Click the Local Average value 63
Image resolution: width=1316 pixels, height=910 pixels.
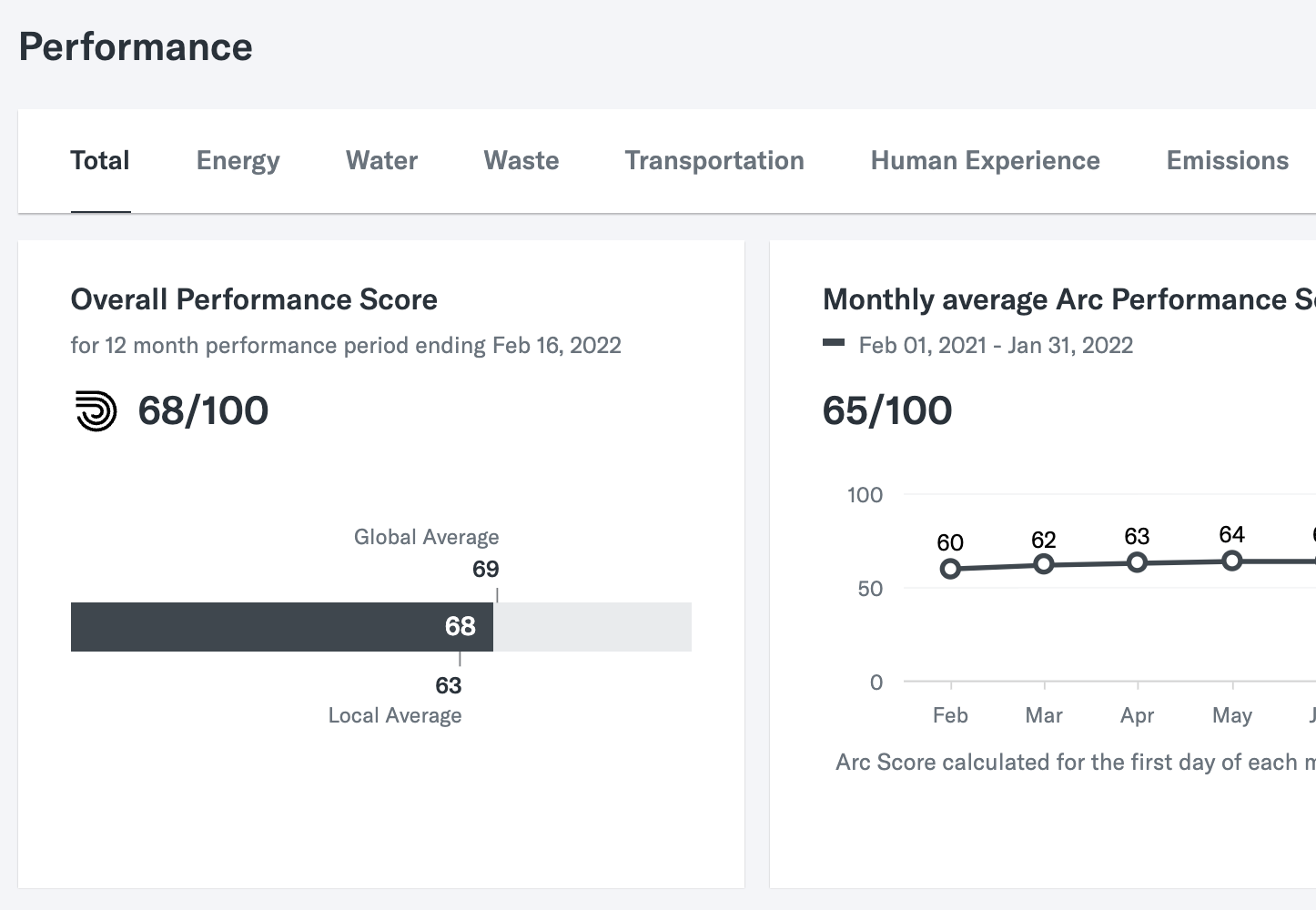(x=448, y=686)
